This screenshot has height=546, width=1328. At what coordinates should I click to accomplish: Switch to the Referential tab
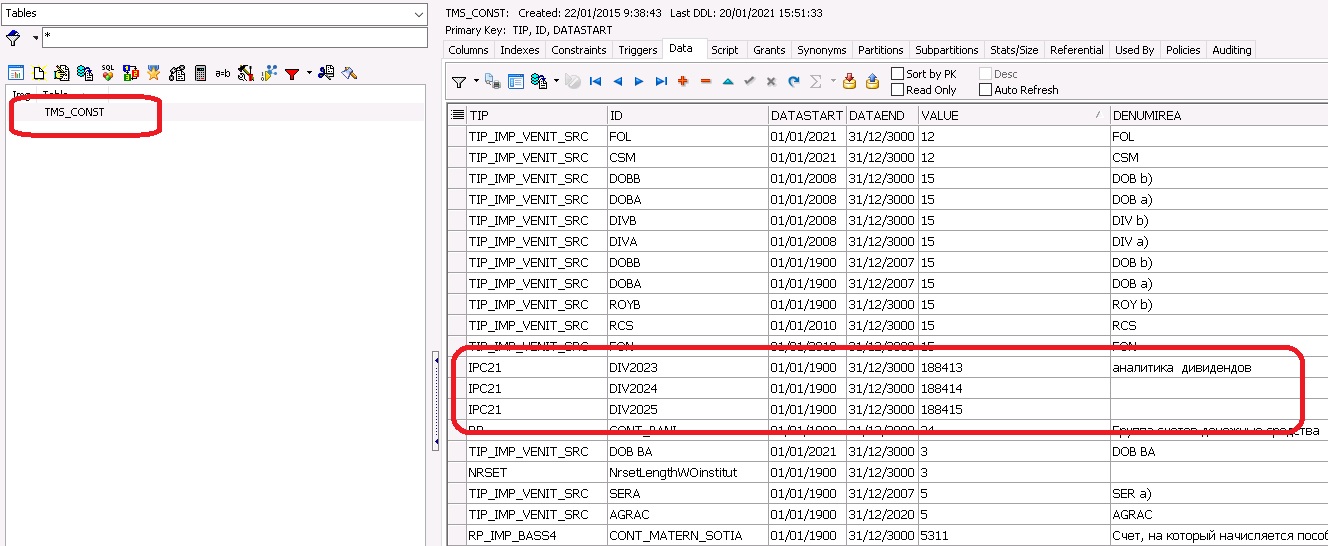pyautogui.click(x=1077, y=50)
